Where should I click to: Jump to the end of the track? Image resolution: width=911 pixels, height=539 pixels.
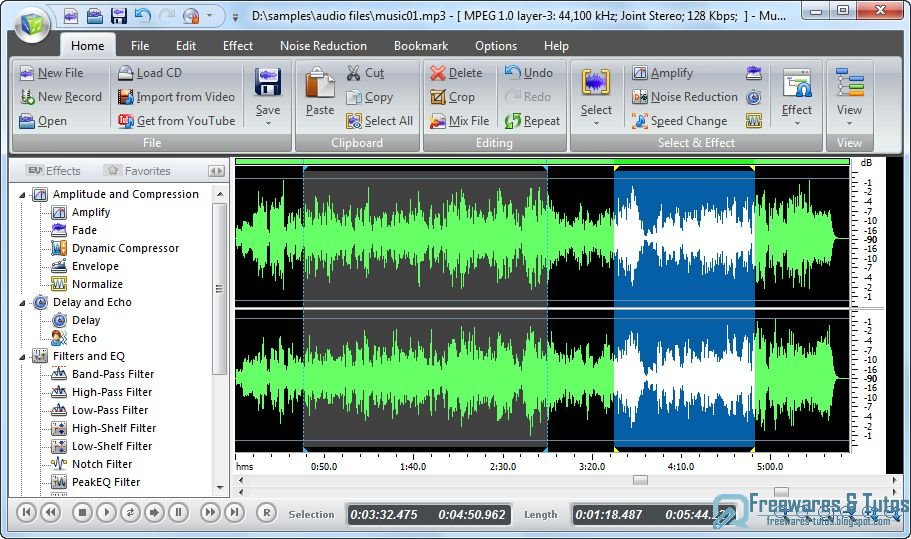tap(234, 512)
